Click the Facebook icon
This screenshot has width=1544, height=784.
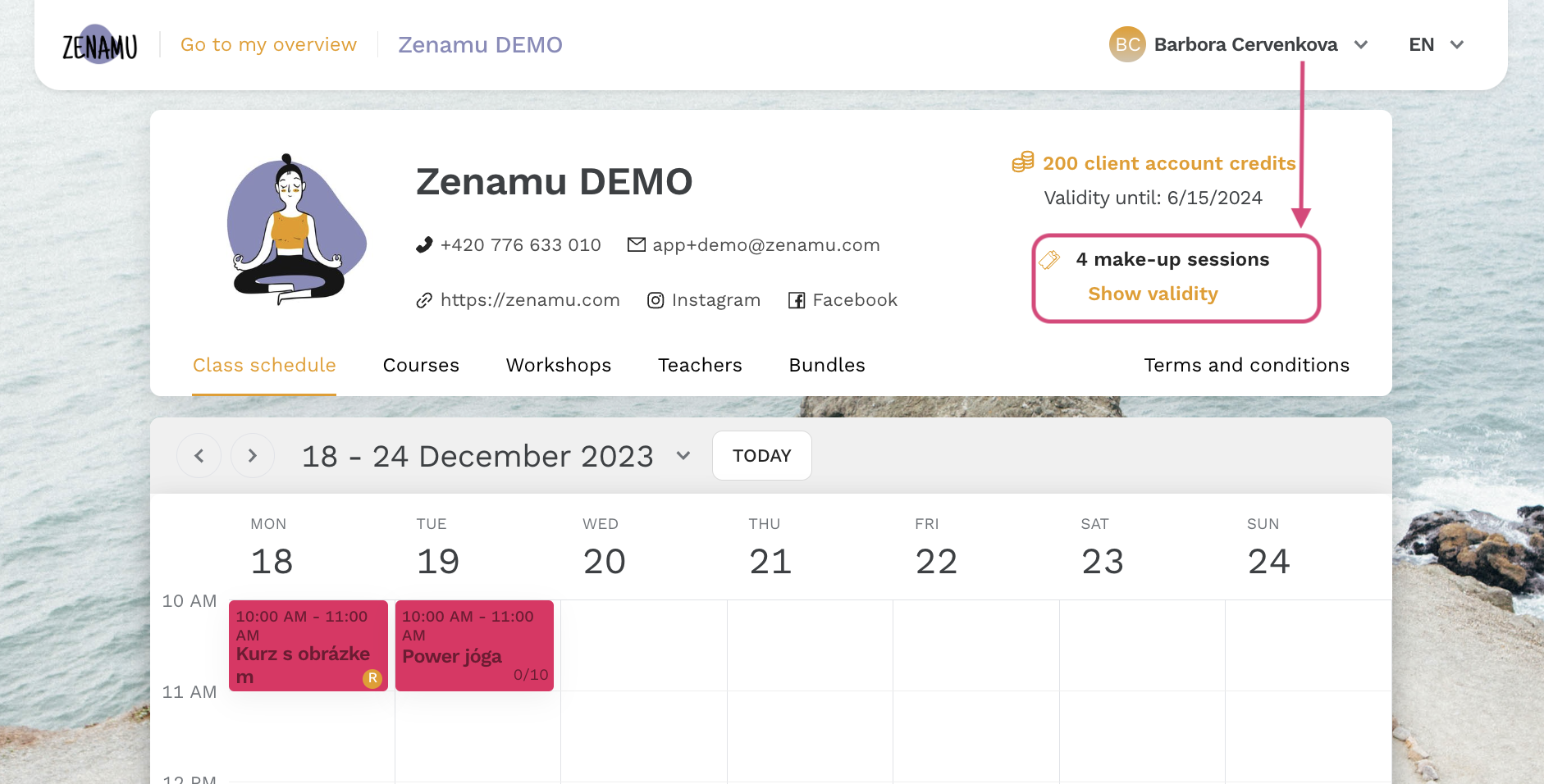point(797,300)
